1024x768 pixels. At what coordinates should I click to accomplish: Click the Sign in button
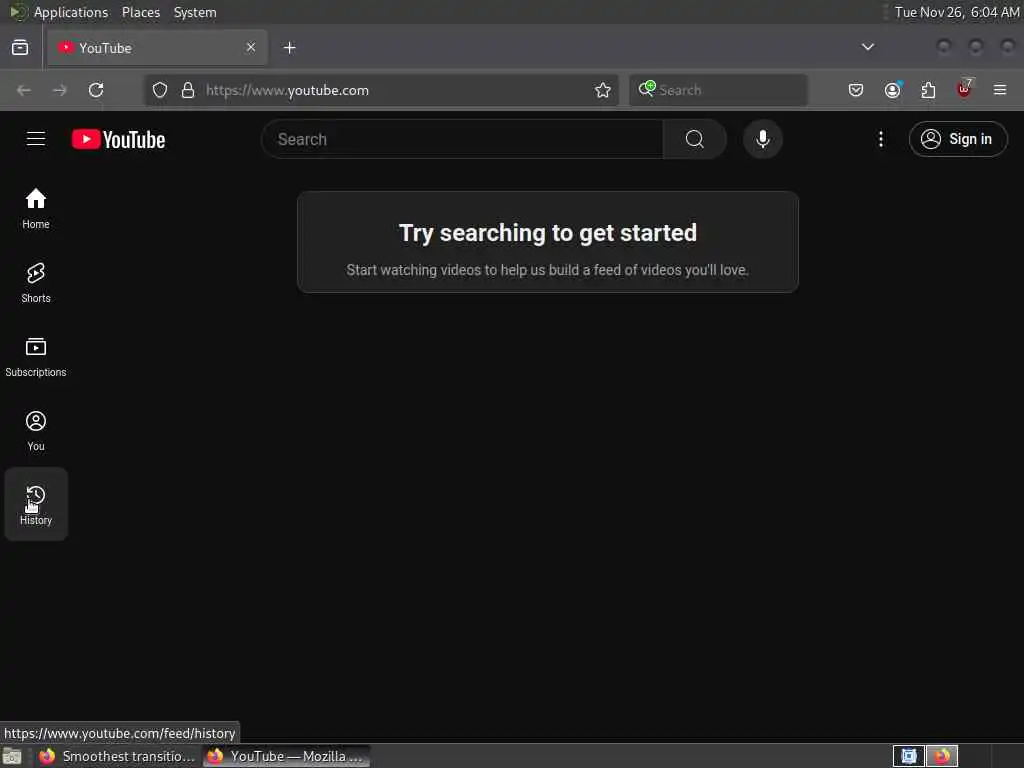click(957, 139)
